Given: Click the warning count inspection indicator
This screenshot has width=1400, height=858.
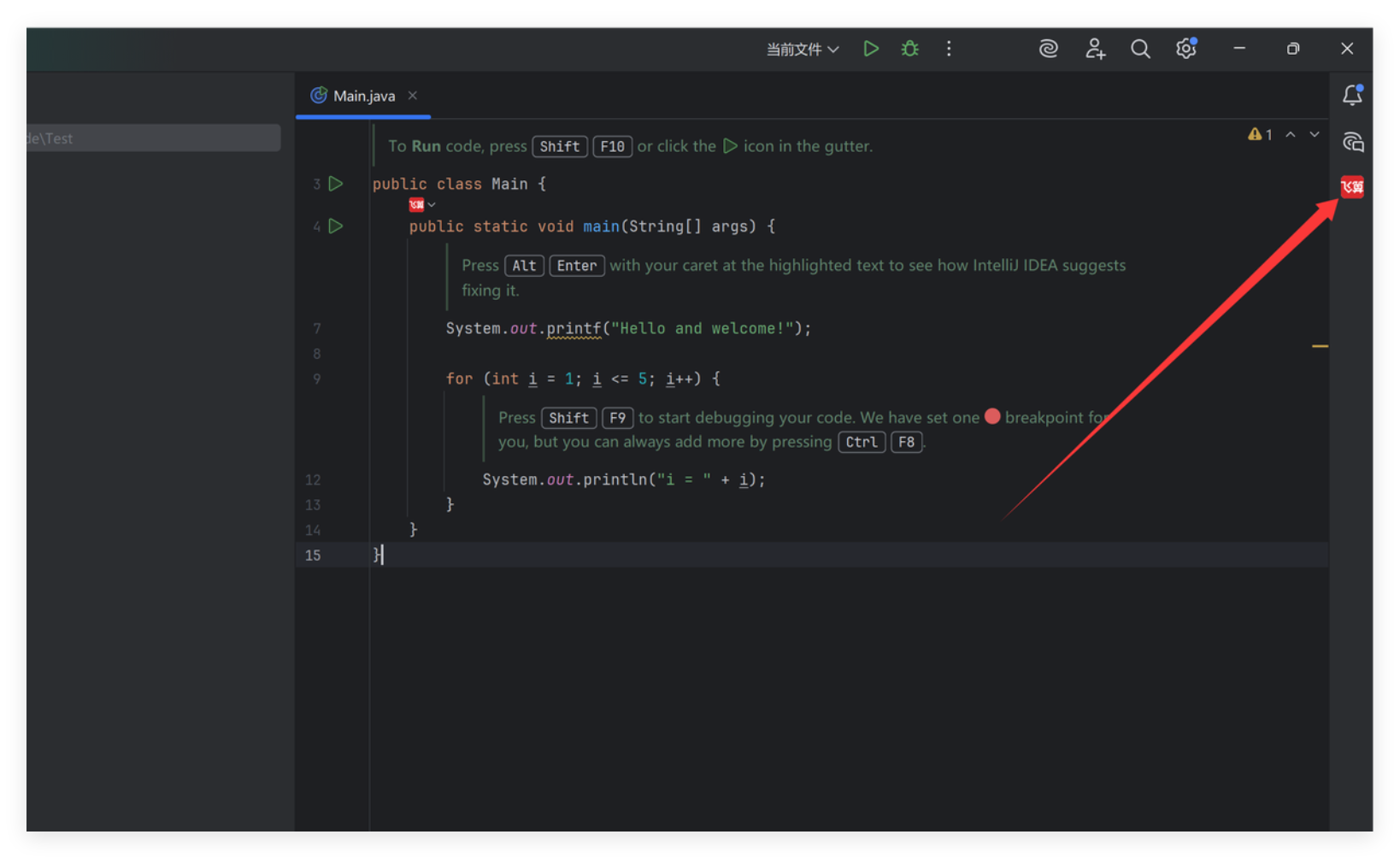Looking at the screenshot, I should pos(1260,134).
